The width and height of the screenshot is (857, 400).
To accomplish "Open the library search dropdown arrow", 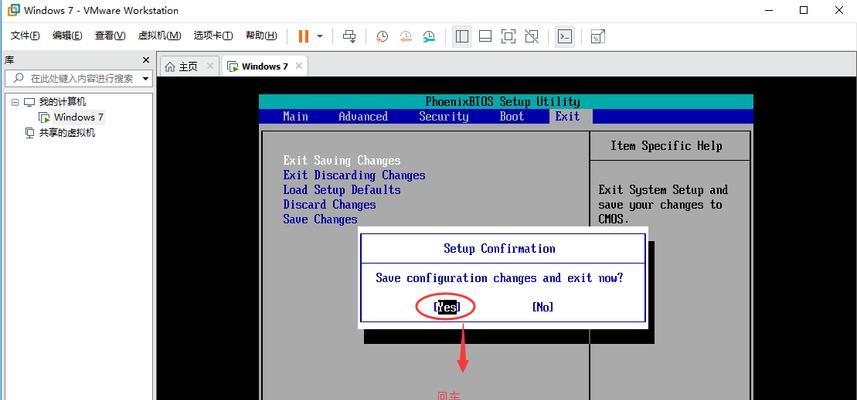I will (x=145, y=79).
